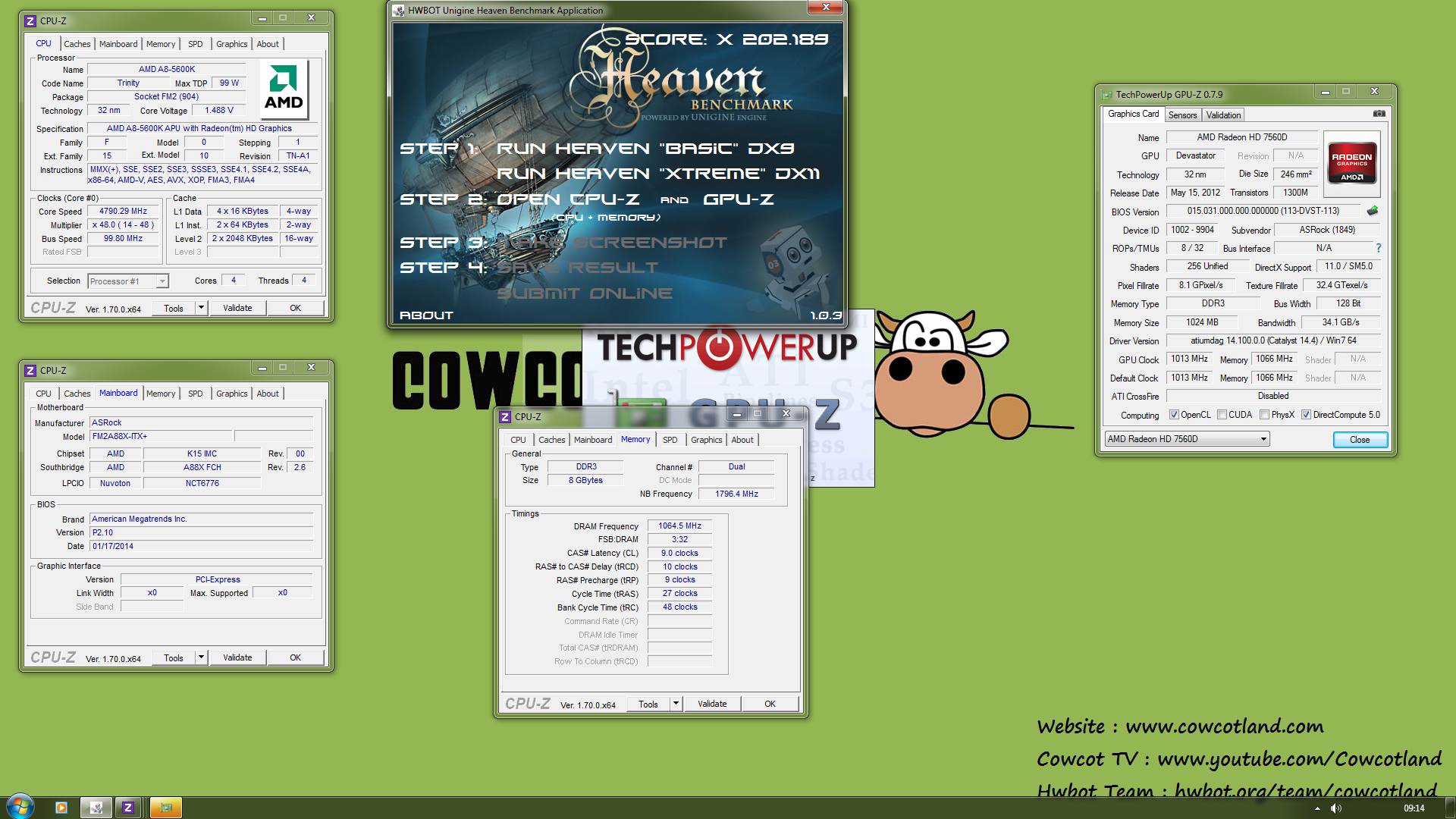The image size is (1456, 819).
Task: Toggle the CUDA checkbox
Action: point(1222,415)
